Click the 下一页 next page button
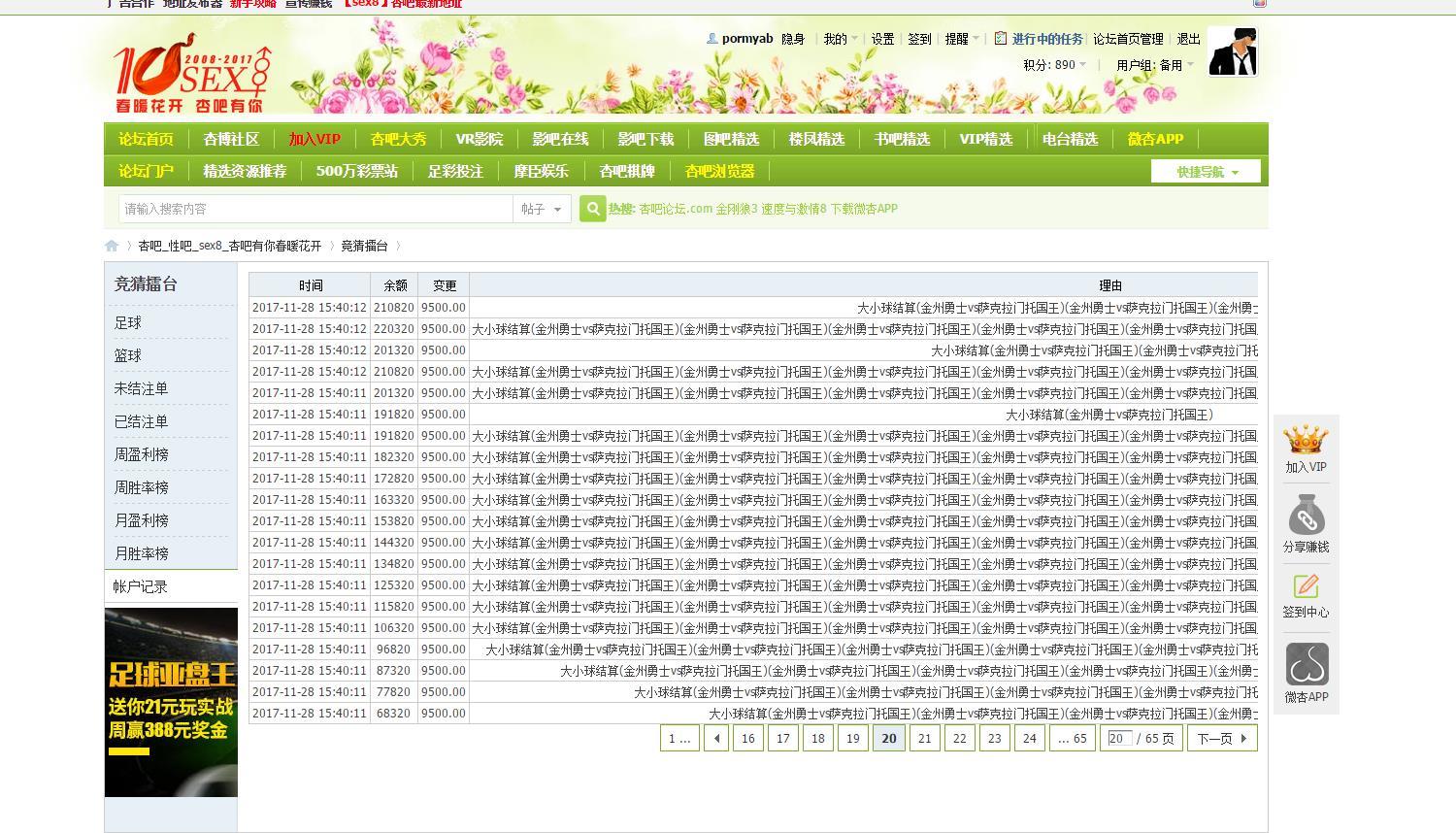 1221,738
